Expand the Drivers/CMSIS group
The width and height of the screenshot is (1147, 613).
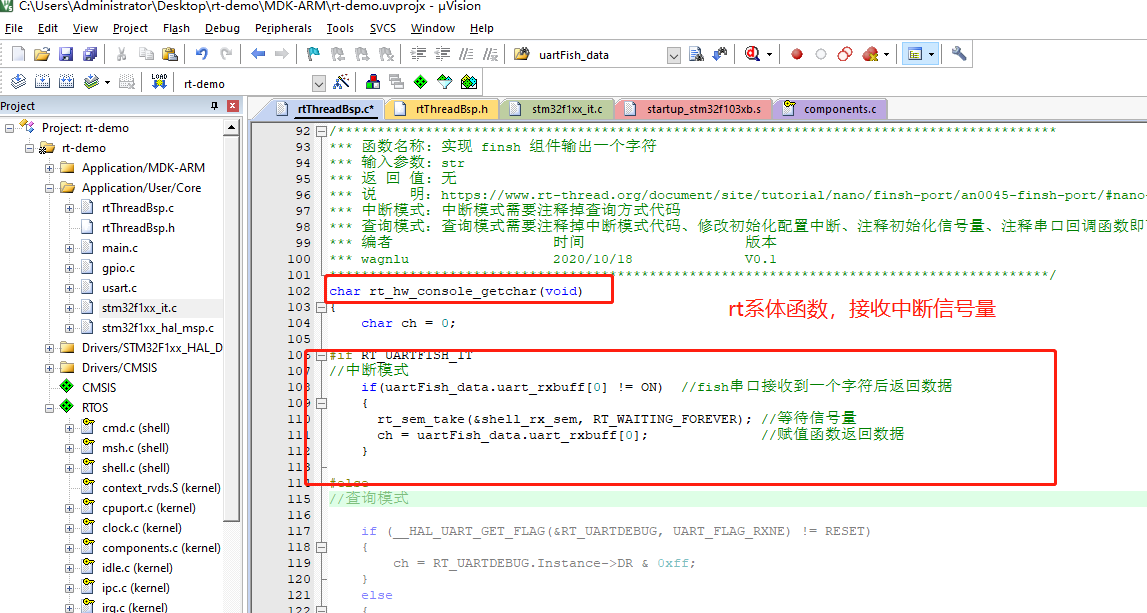click(49, 368)
